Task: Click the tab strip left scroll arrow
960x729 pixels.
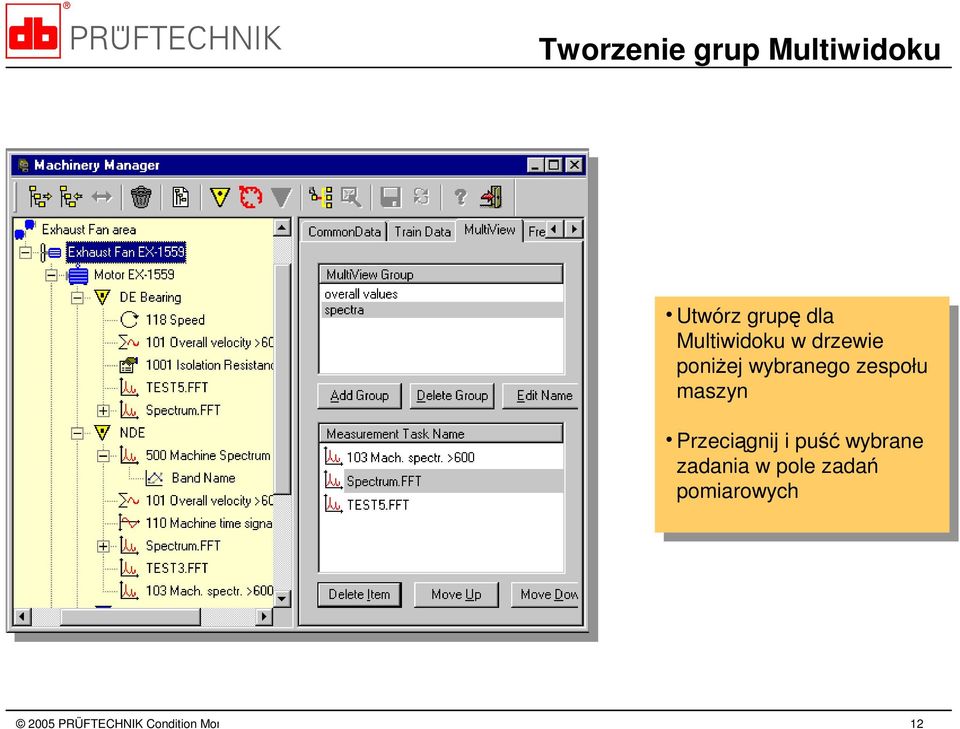Action: (x=555, y=229)
